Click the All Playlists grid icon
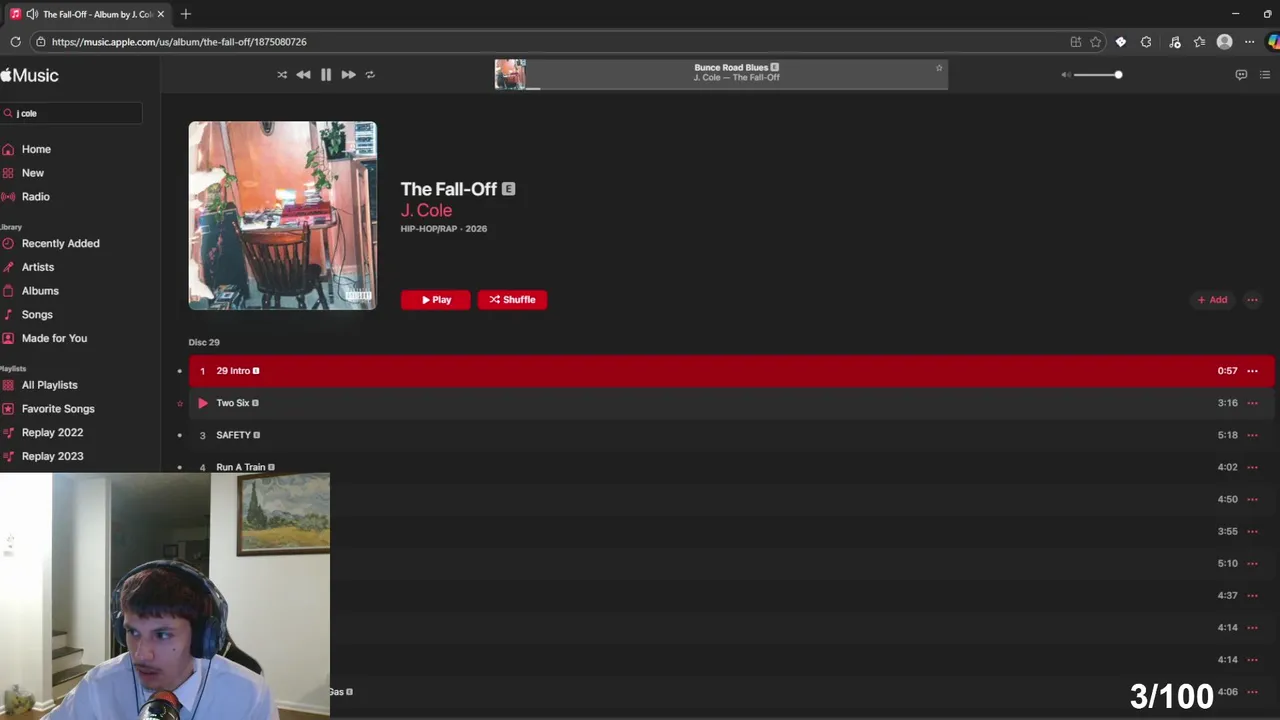Viewport: 1280px width, 720px height. click(8, 385)
